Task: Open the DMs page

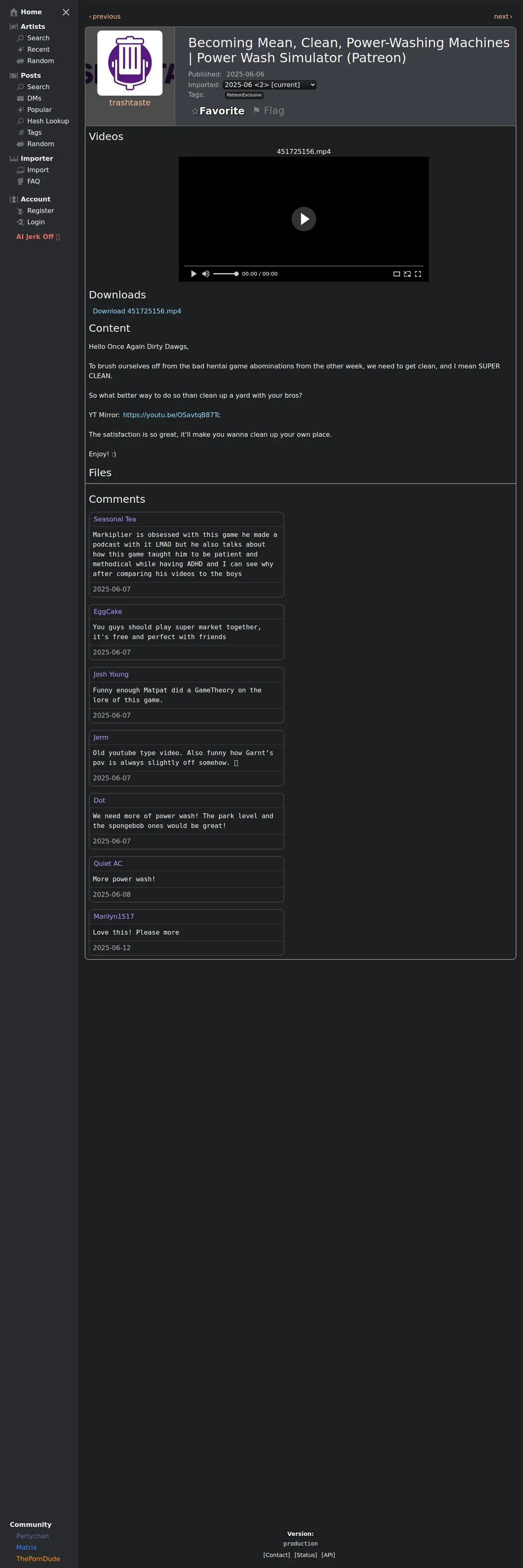Action: pyautogui.click(x=34, y=99)
